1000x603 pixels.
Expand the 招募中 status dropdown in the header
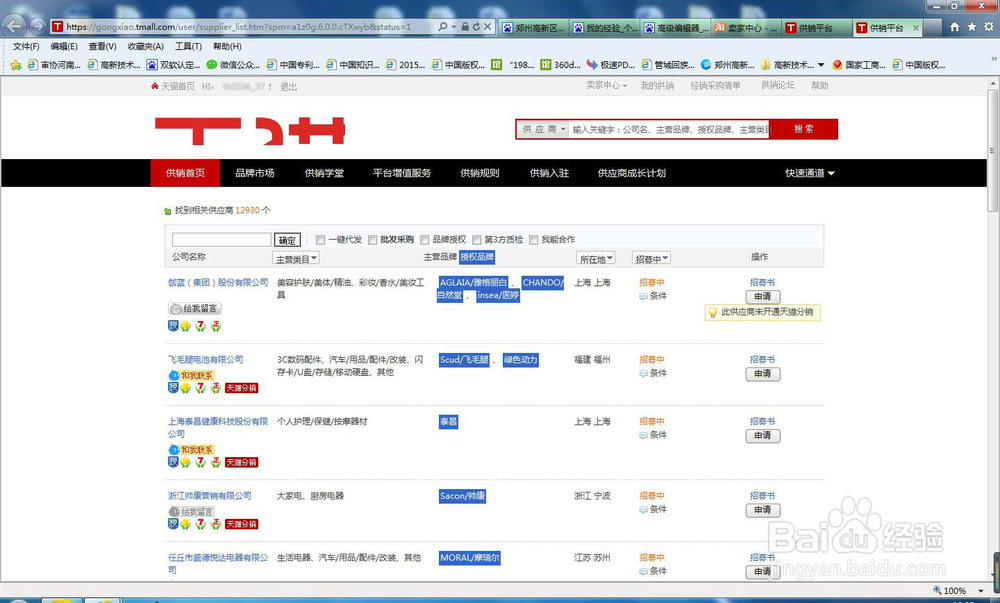651,259
